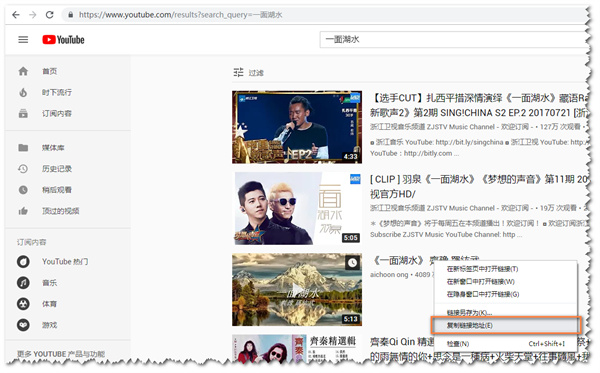Open the 《一面湖水》 third result title

pyautogui.click(x=426, y=261)
